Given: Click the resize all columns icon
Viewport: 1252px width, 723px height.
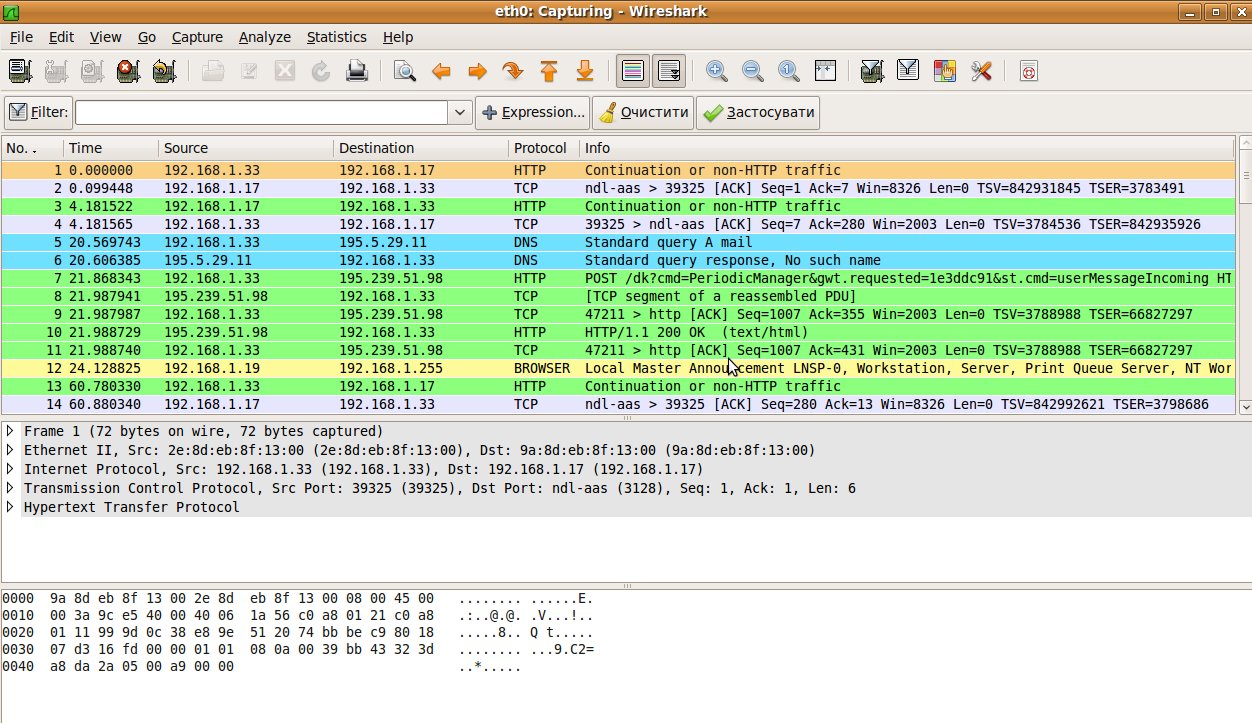Looking at the screenshot, I should 824,71.
